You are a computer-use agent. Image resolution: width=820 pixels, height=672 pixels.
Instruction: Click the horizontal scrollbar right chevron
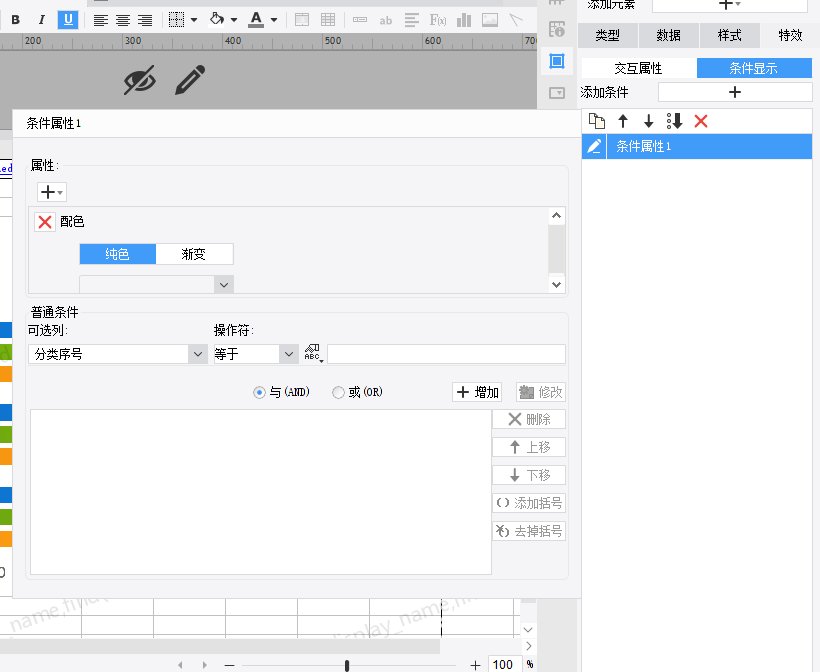529,646
